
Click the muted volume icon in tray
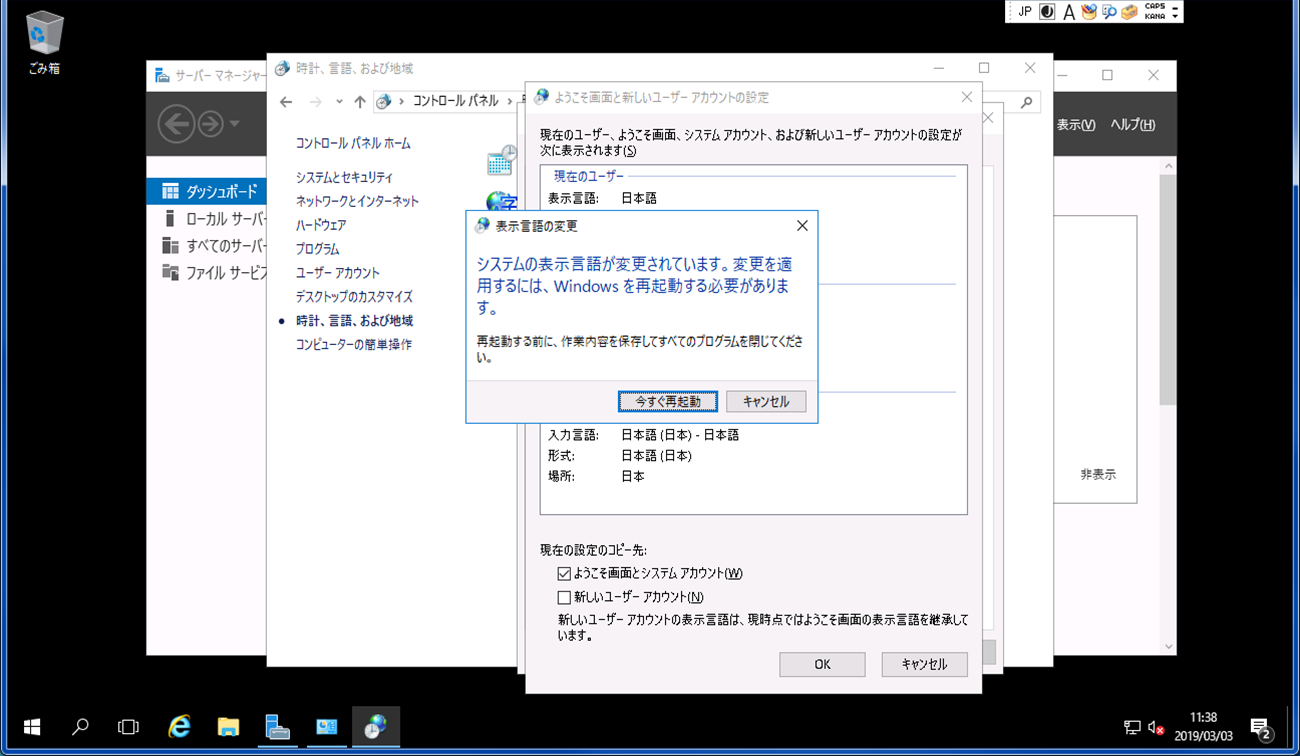click(x=1155, y=727)
